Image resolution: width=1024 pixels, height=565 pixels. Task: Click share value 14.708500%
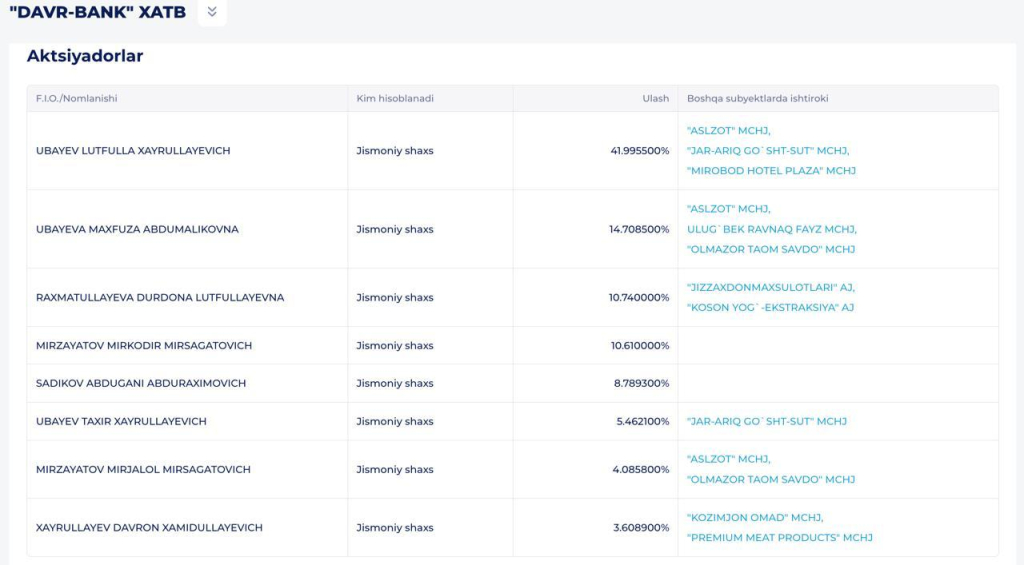pyautogui.click(x=639, y=229)
